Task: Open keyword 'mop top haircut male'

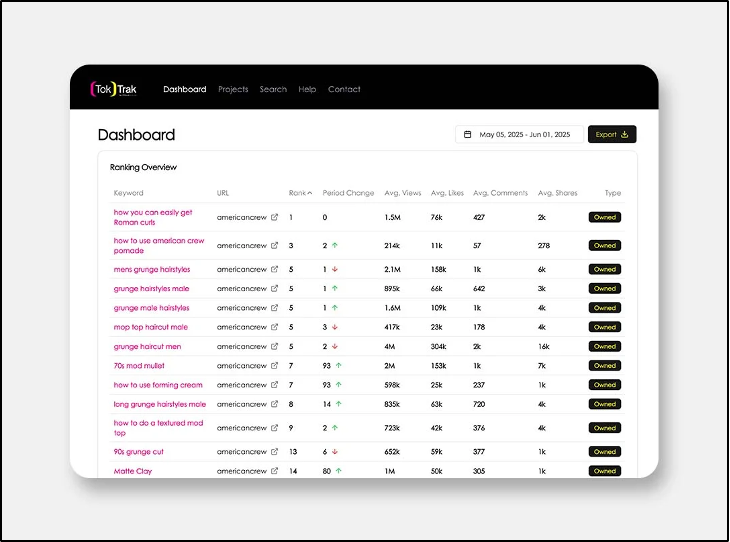Action: click(x=150, y=327)
